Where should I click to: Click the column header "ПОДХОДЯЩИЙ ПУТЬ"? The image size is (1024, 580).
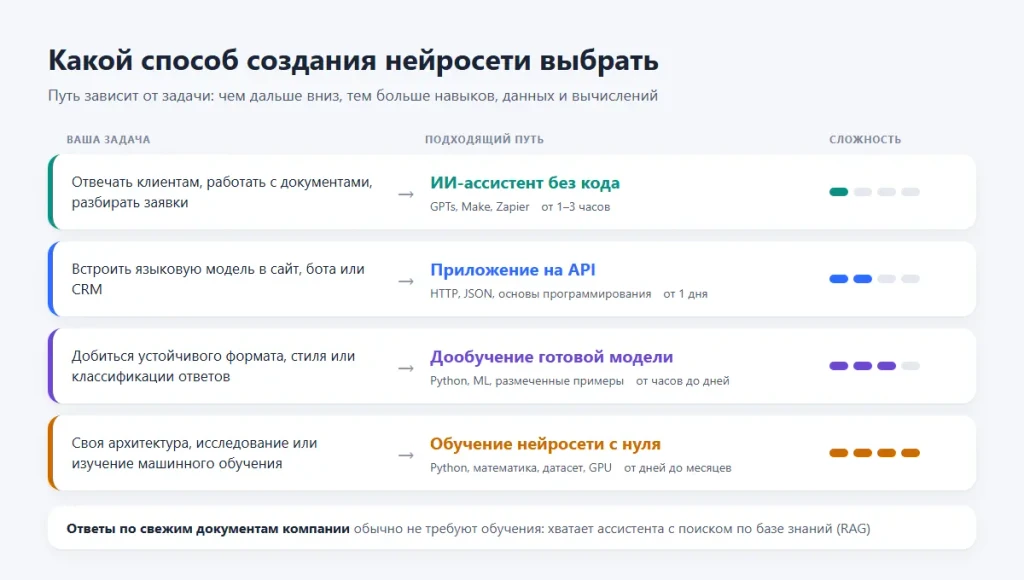point(484,139)
